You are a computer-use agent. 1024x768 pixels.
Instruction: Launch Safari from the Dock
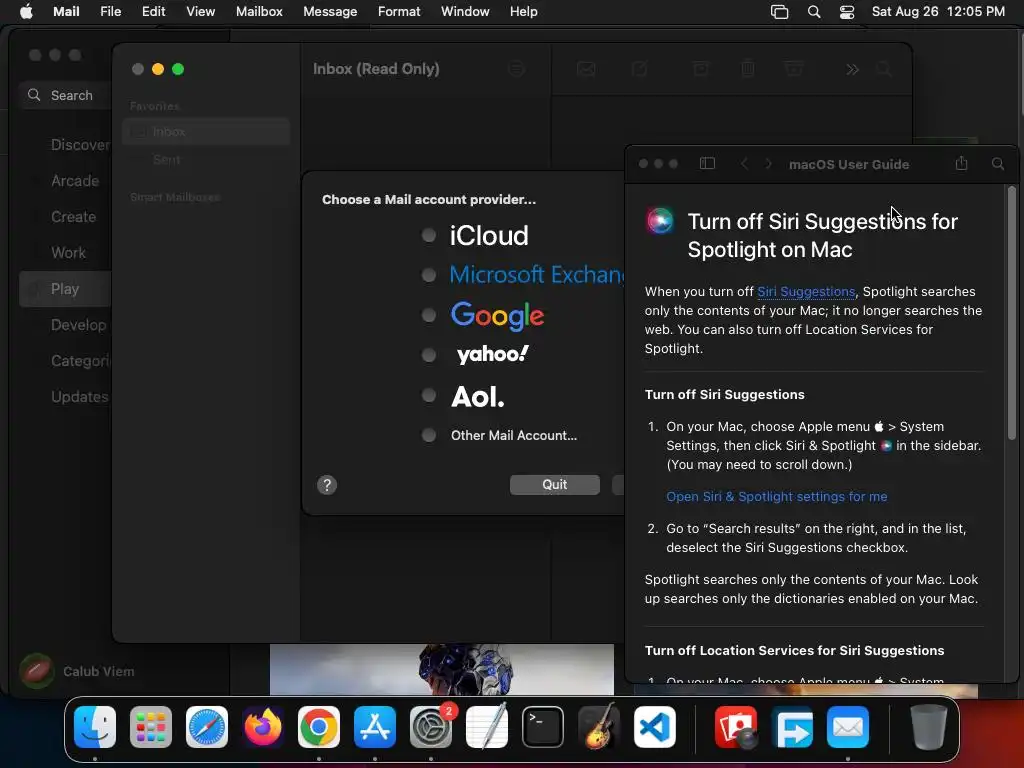tap(206, 727)
